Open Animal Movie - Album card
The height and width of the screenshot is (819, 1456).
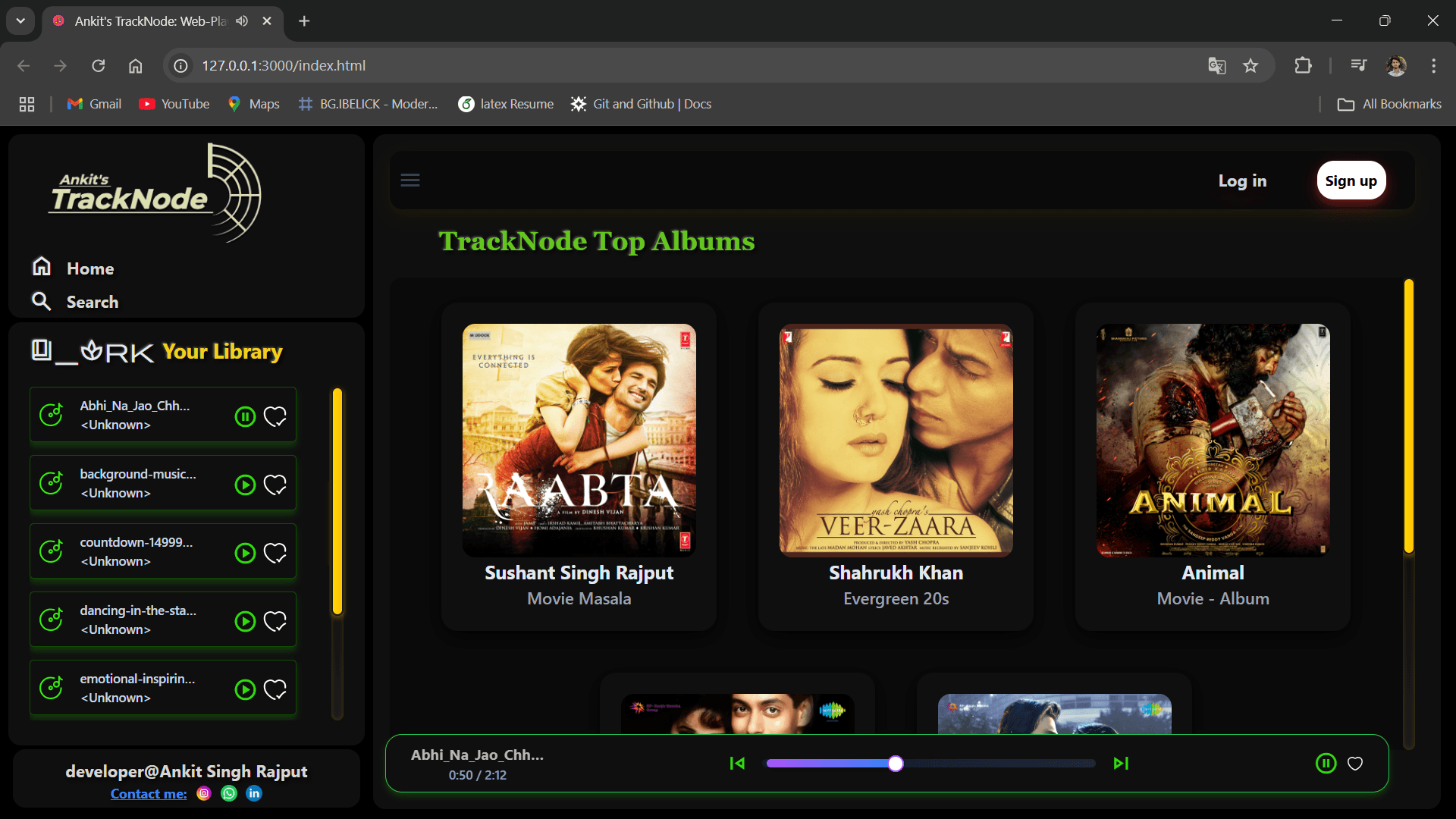click(x=1213, y=466)
